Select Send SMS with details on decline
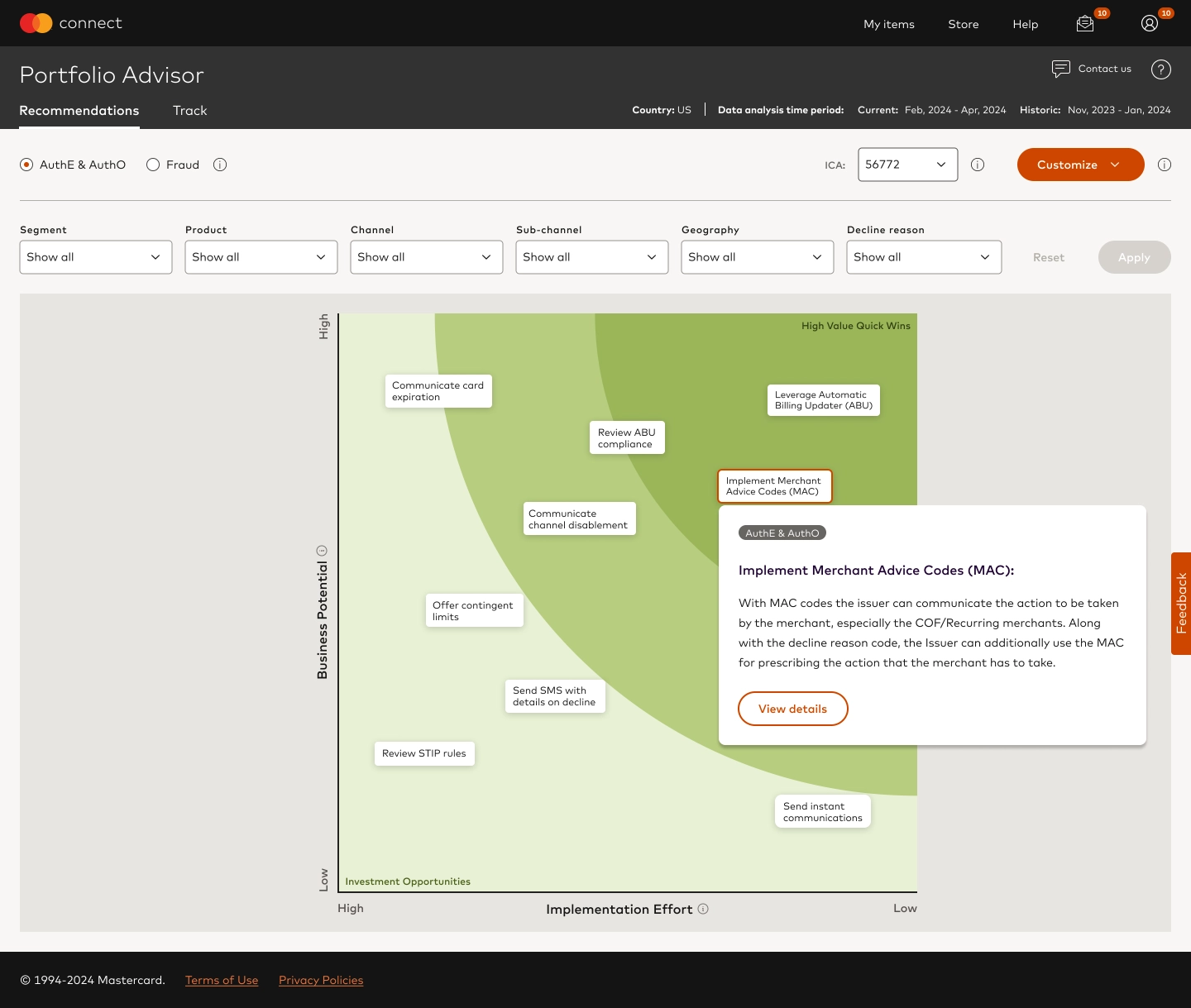The width and height of the screenshot is (1191, 1008). point(555,696)
